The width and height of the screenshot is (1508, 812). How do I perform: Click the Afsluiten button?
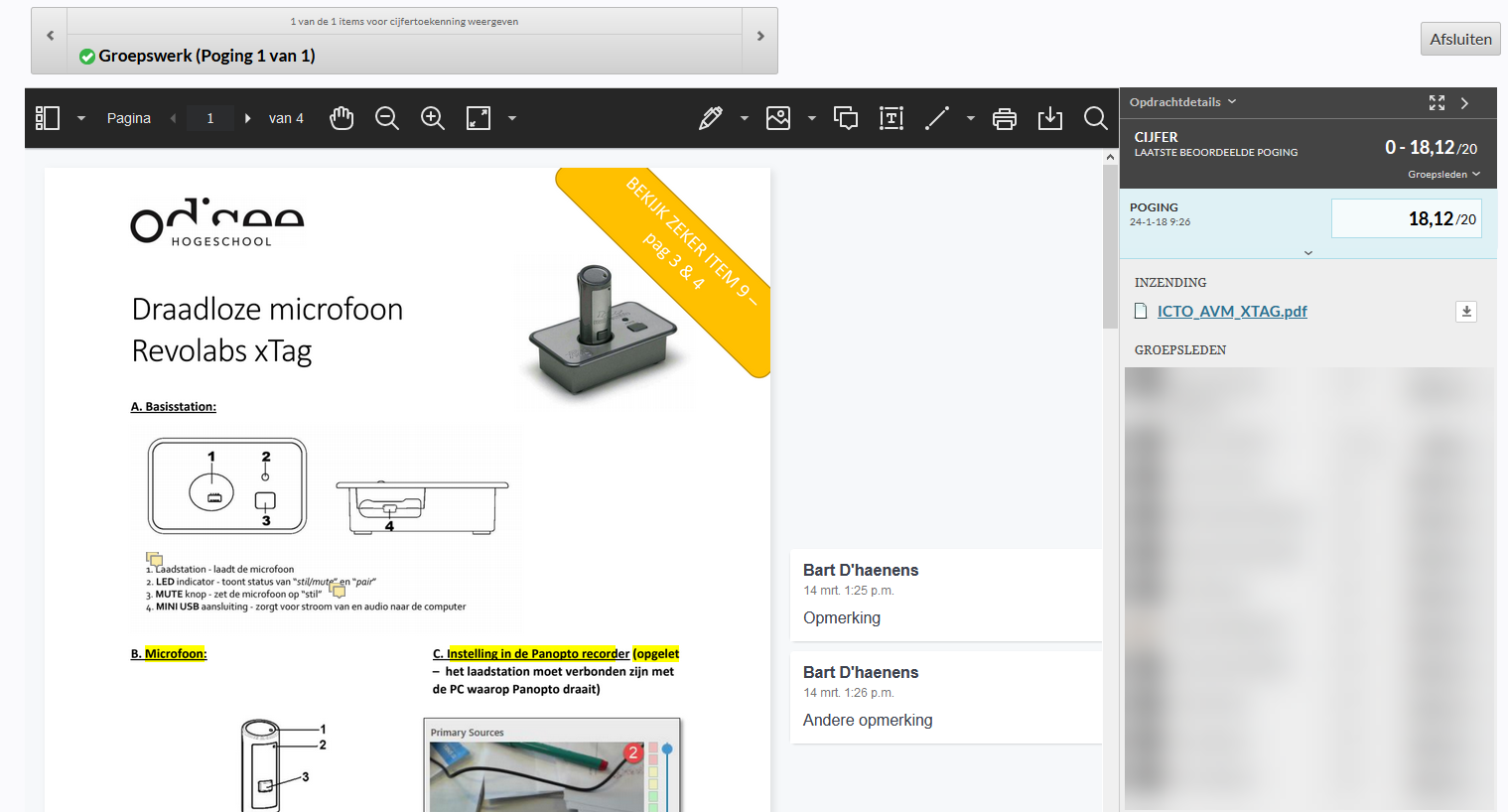(1460, 39)
